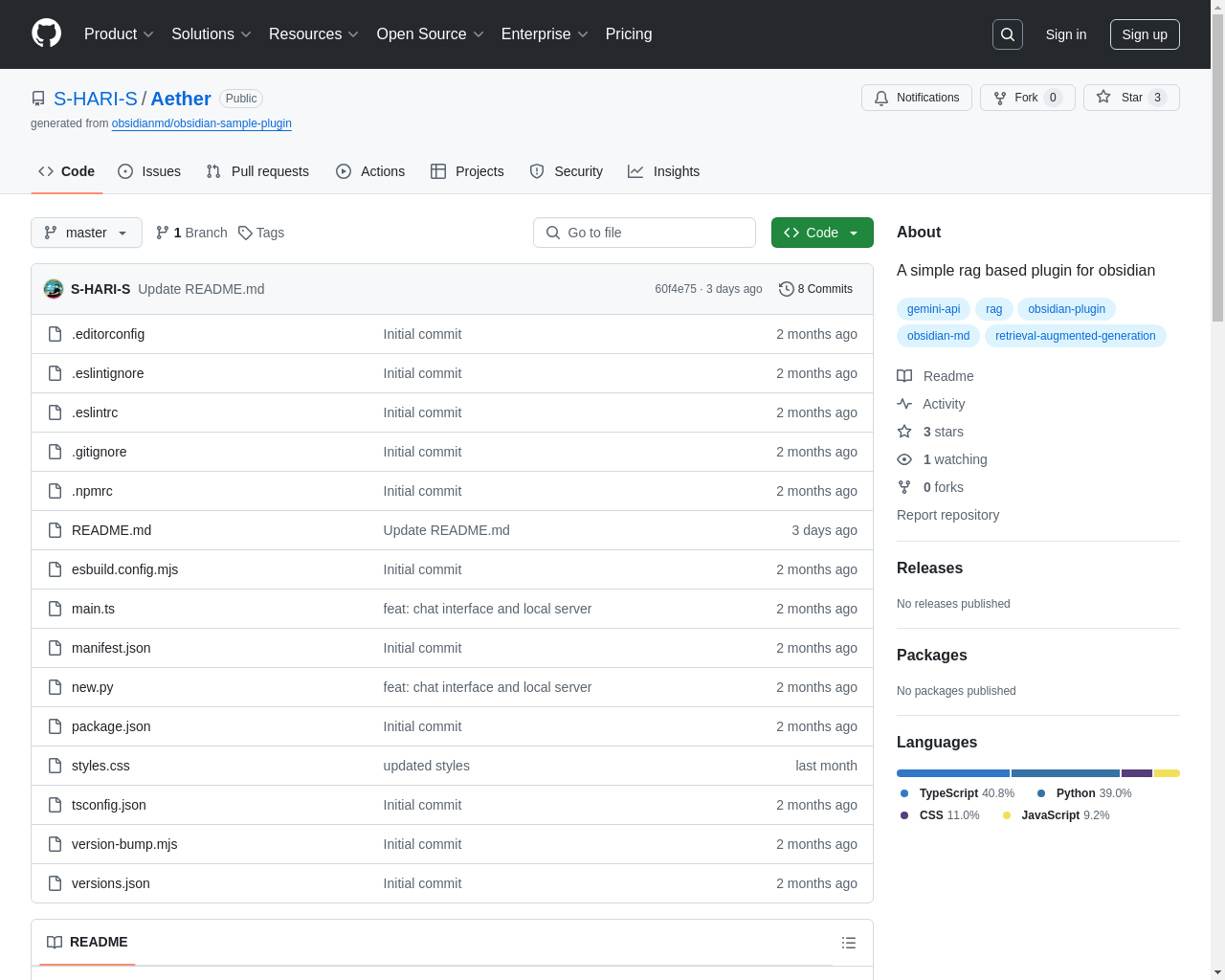Switch to the Projects tab

[x=467, y=171]
